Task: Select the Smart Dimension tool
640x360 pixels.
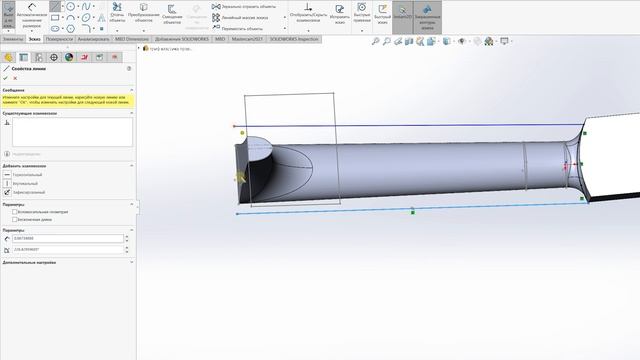Action: (32, 14)
